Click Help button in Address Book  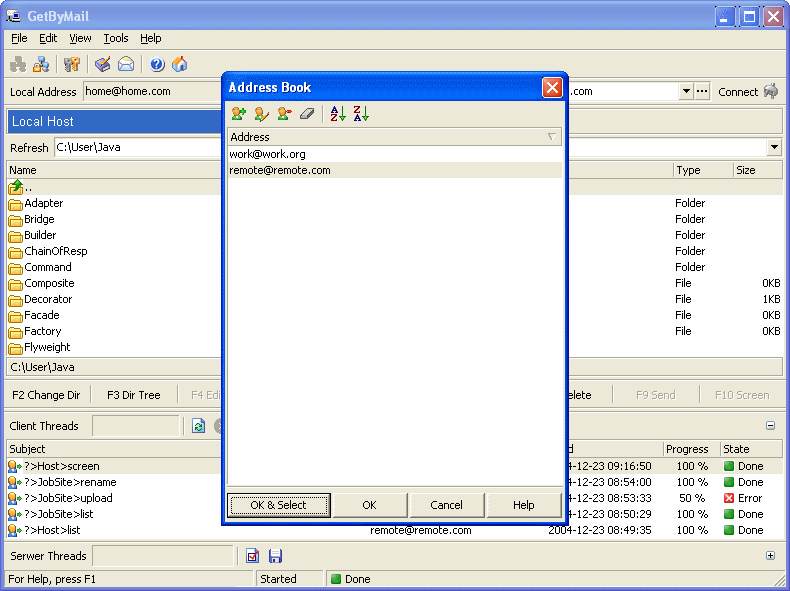[x=523, y=505]
